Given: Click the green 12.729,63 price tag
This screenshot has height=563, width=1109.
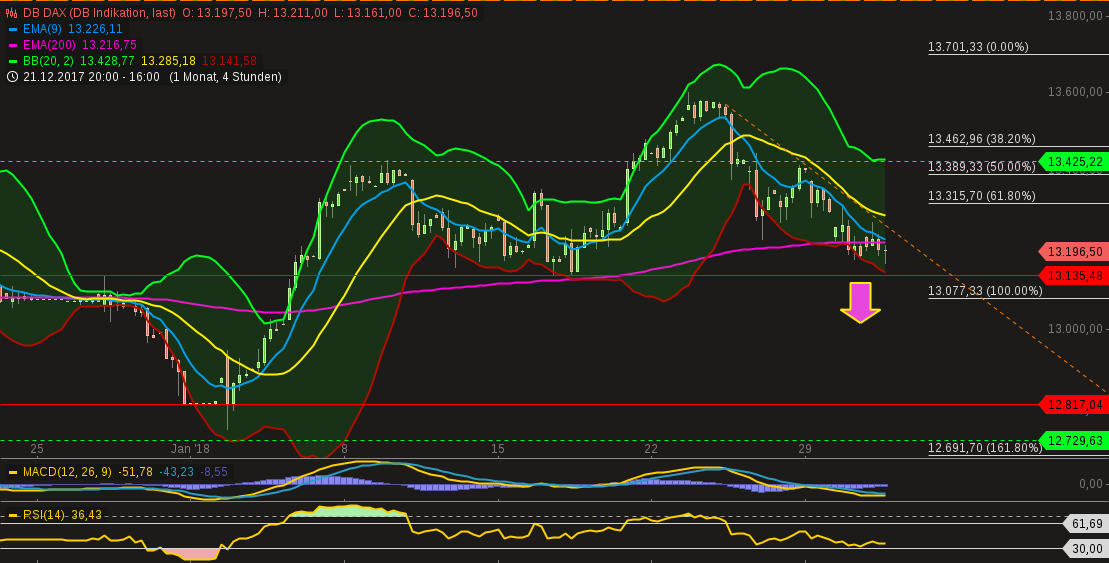Looking at the screenshot, I should [1072, 441].
